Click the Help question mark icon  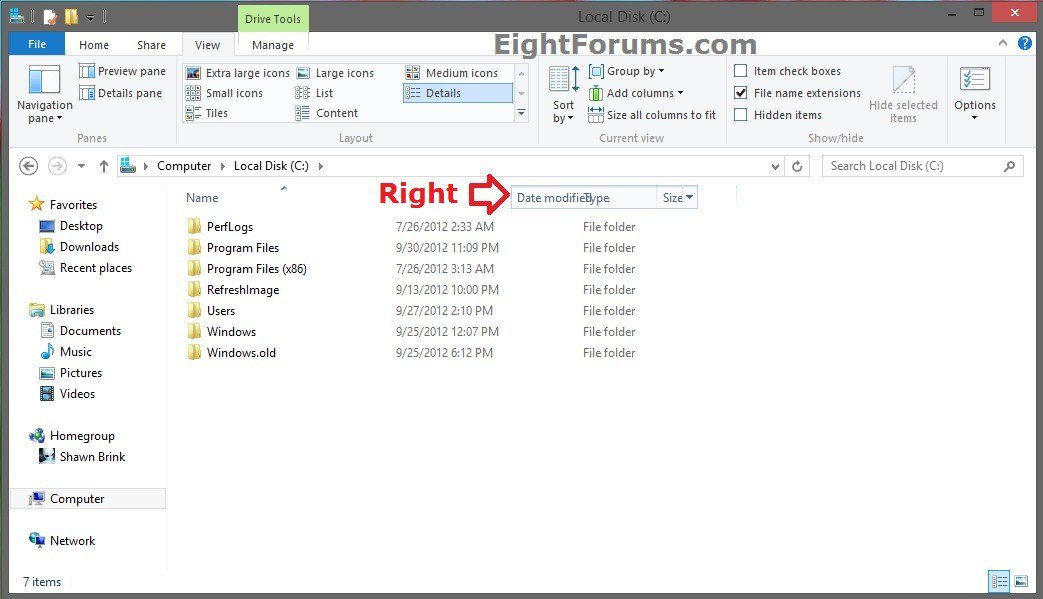pos(1025,44)
